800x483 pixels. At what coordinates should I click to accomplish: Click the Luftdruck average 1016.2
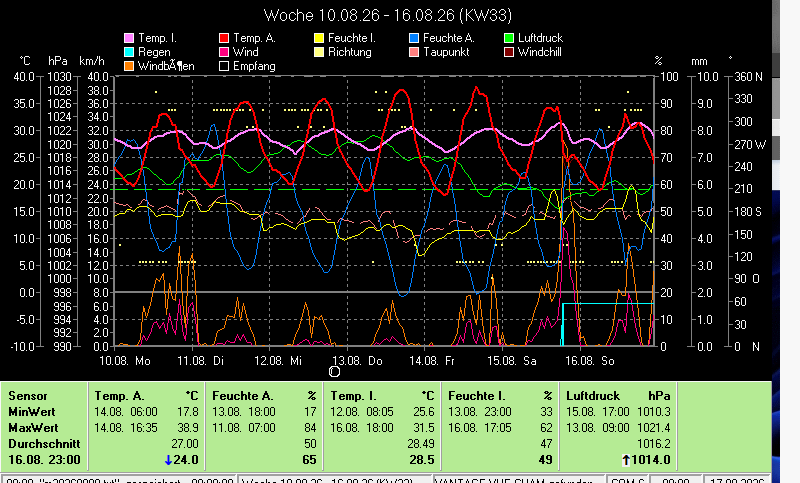[654, 444]
